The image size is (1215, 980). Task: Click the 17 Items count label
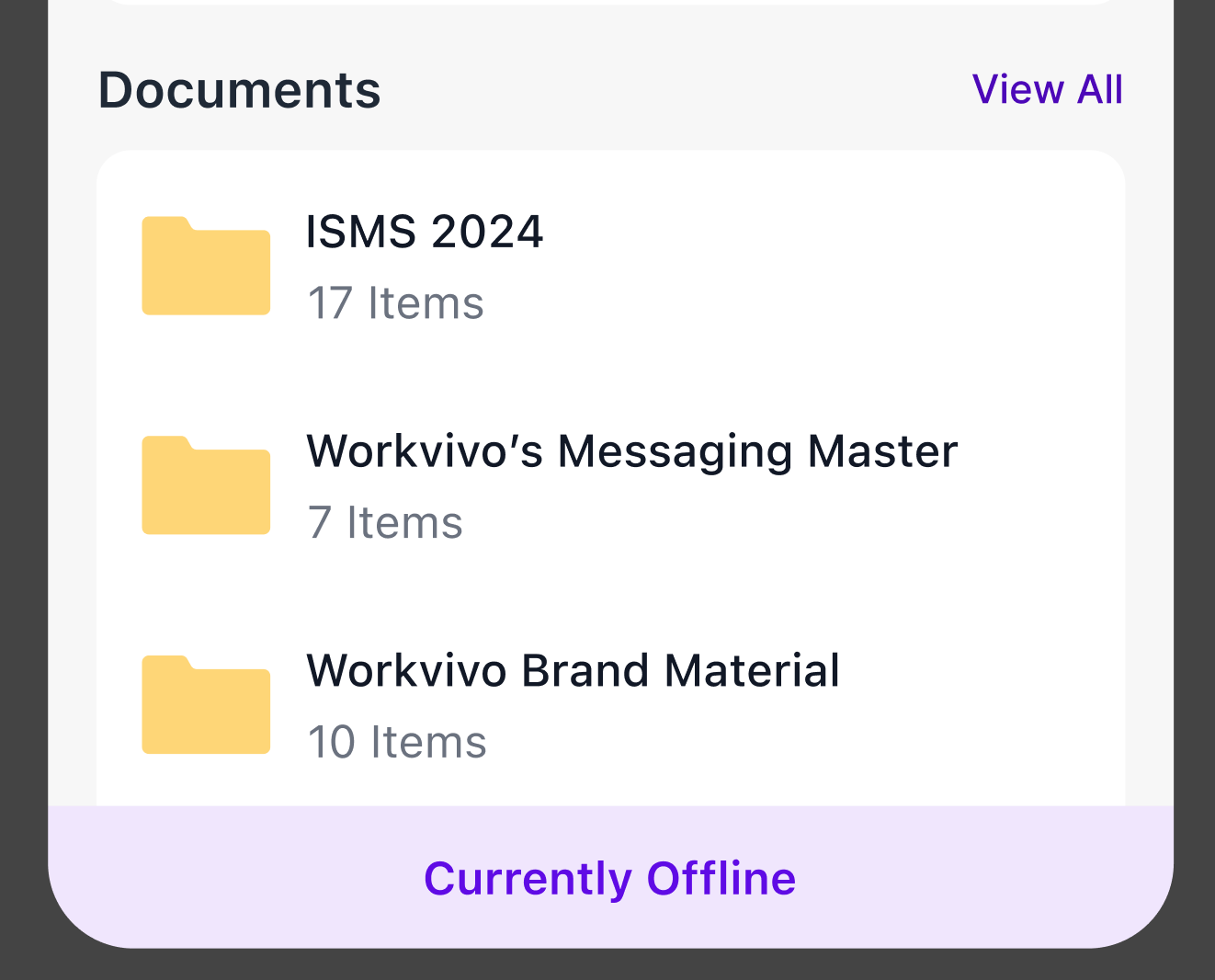pos(395,302)
